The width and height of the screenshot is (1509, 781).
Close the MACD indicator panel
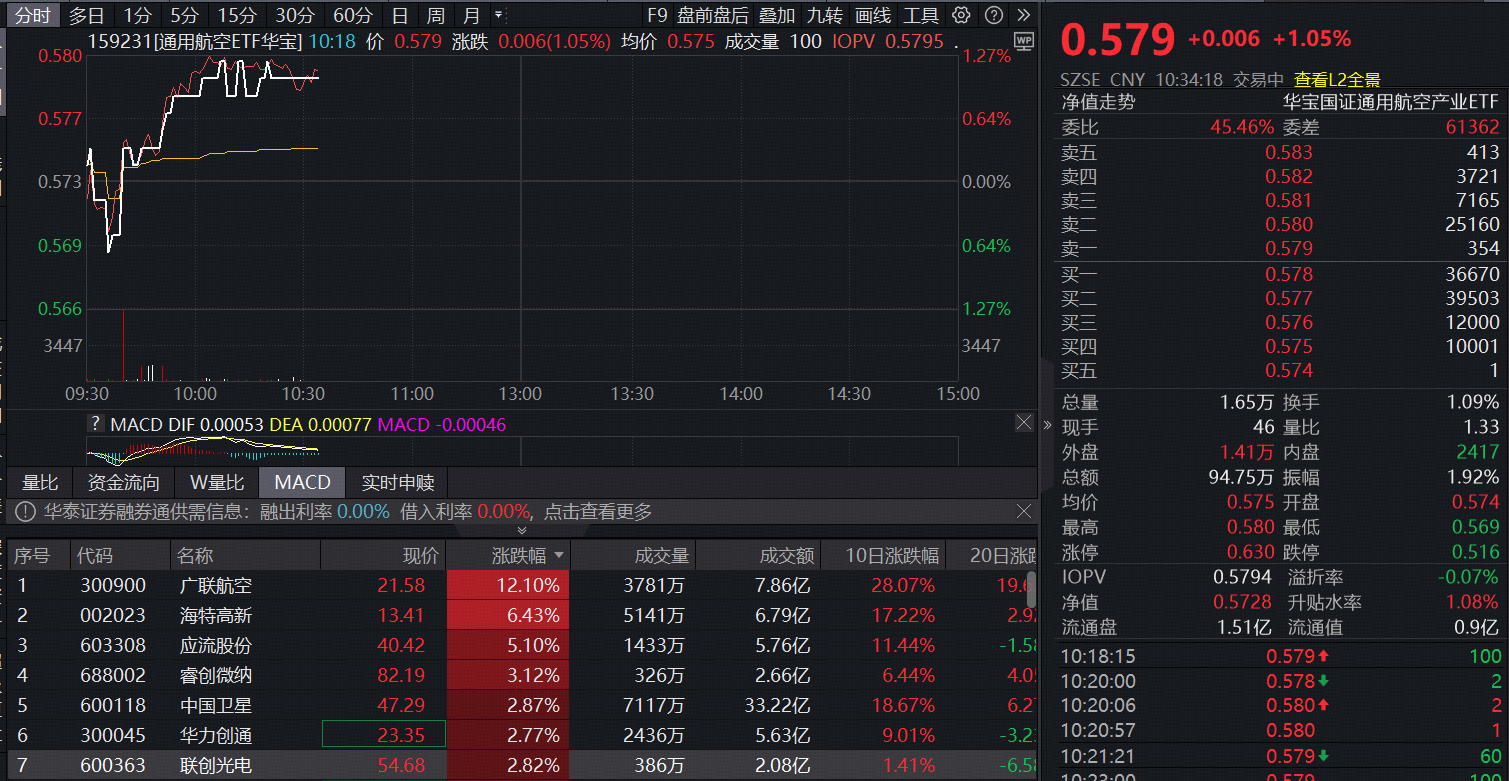1023,423
